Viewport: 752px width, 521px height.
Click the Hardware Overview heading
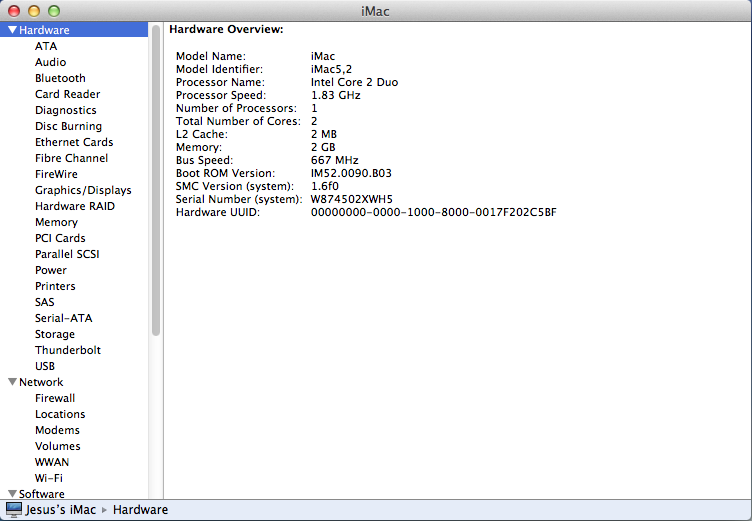(226, 29)
